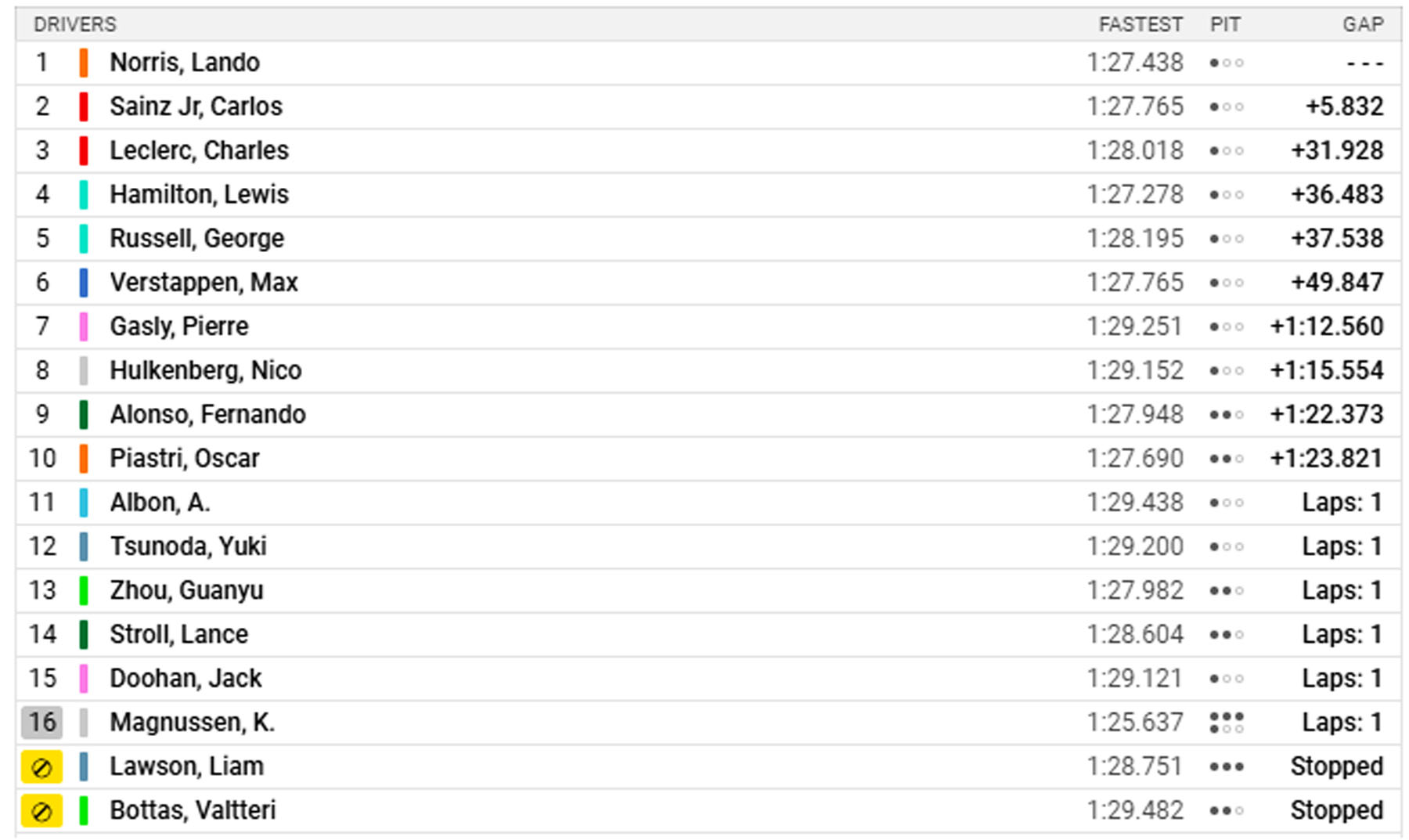Click the stopped icon beside Lawson, Liam

tap(41, 767)
